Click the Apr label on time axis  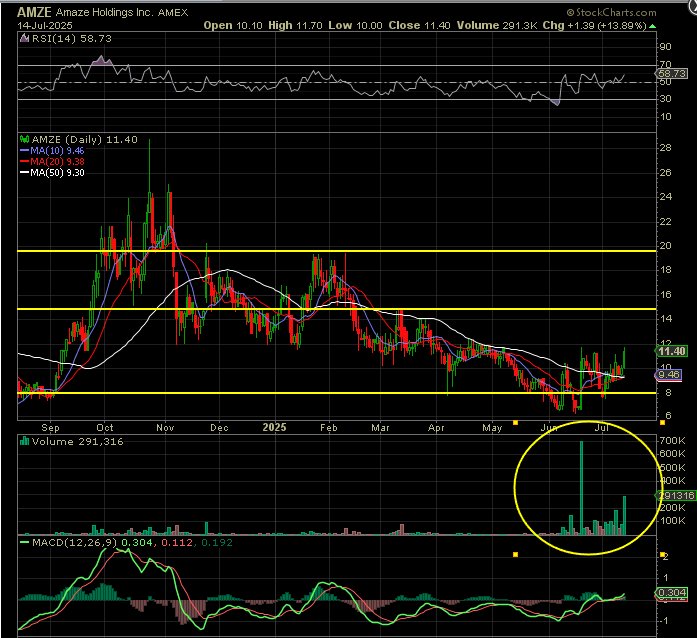click(436, 428)
